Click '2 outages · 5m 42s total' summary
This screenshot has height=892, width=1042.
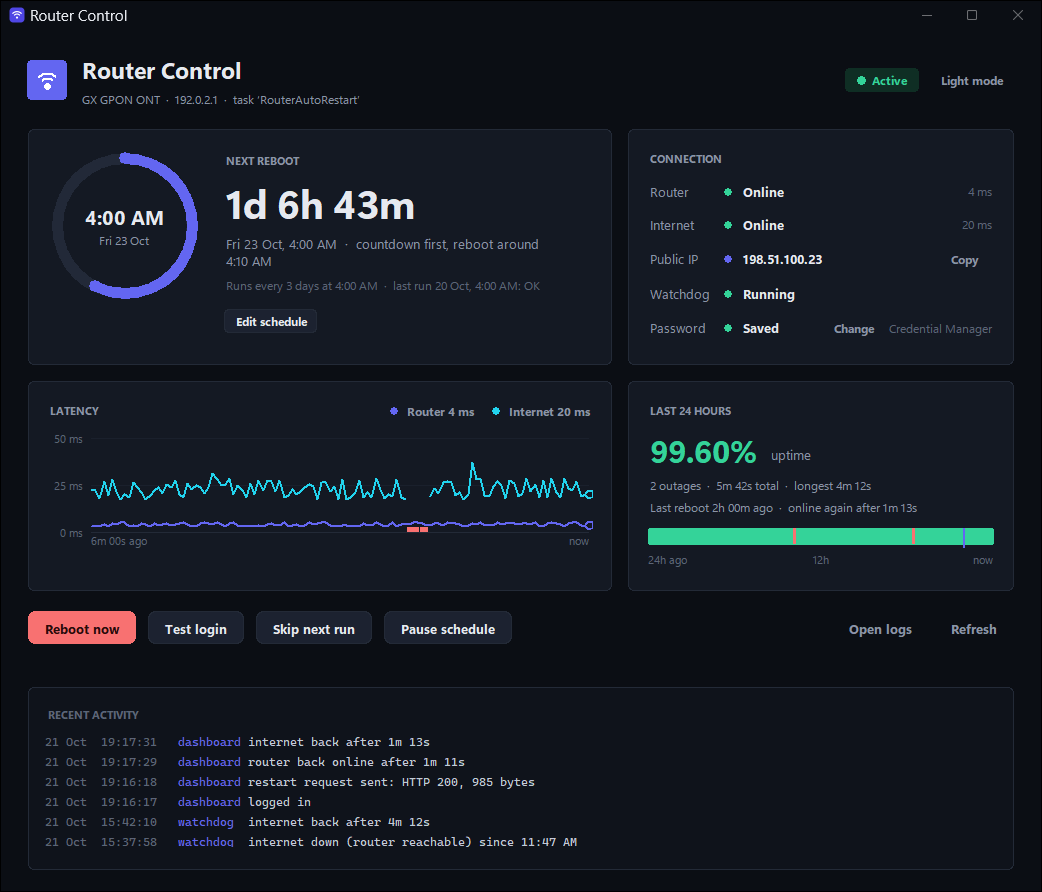pyautogui.click(x=714, y=486)
